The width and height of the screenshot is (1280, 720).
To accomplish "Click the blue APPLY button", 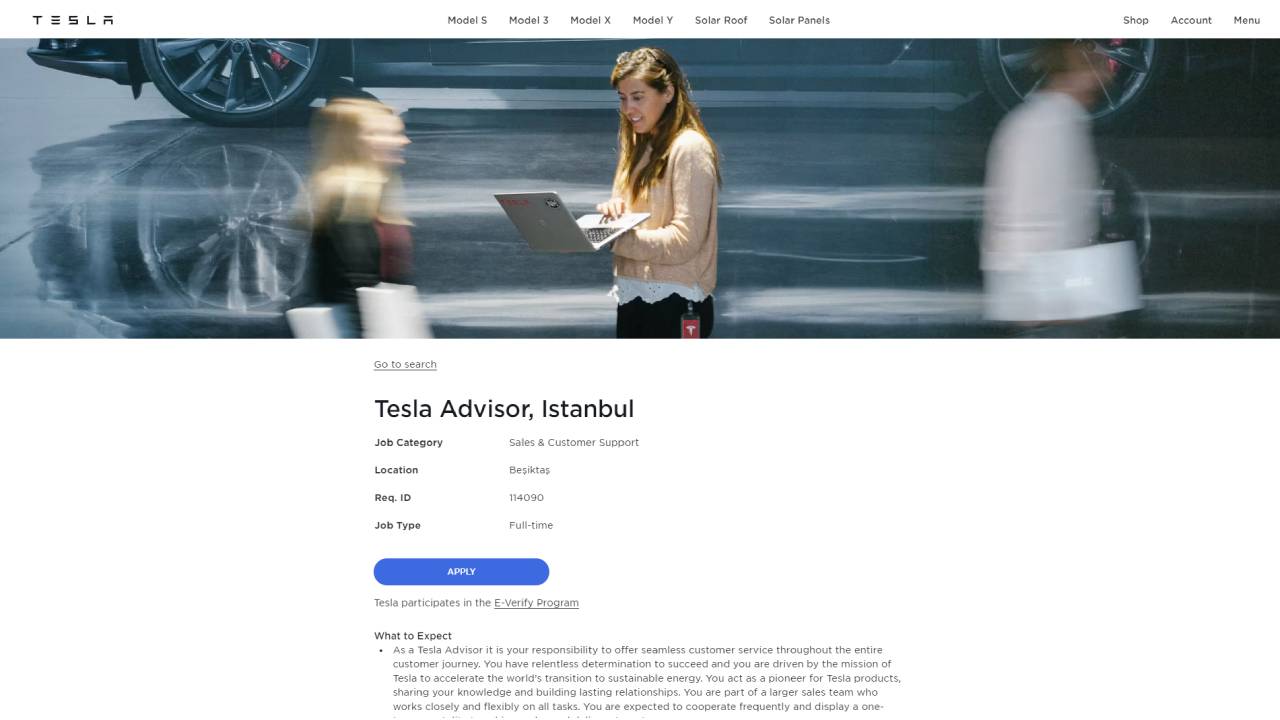I will pyautogui.click(x=461, y=572).
